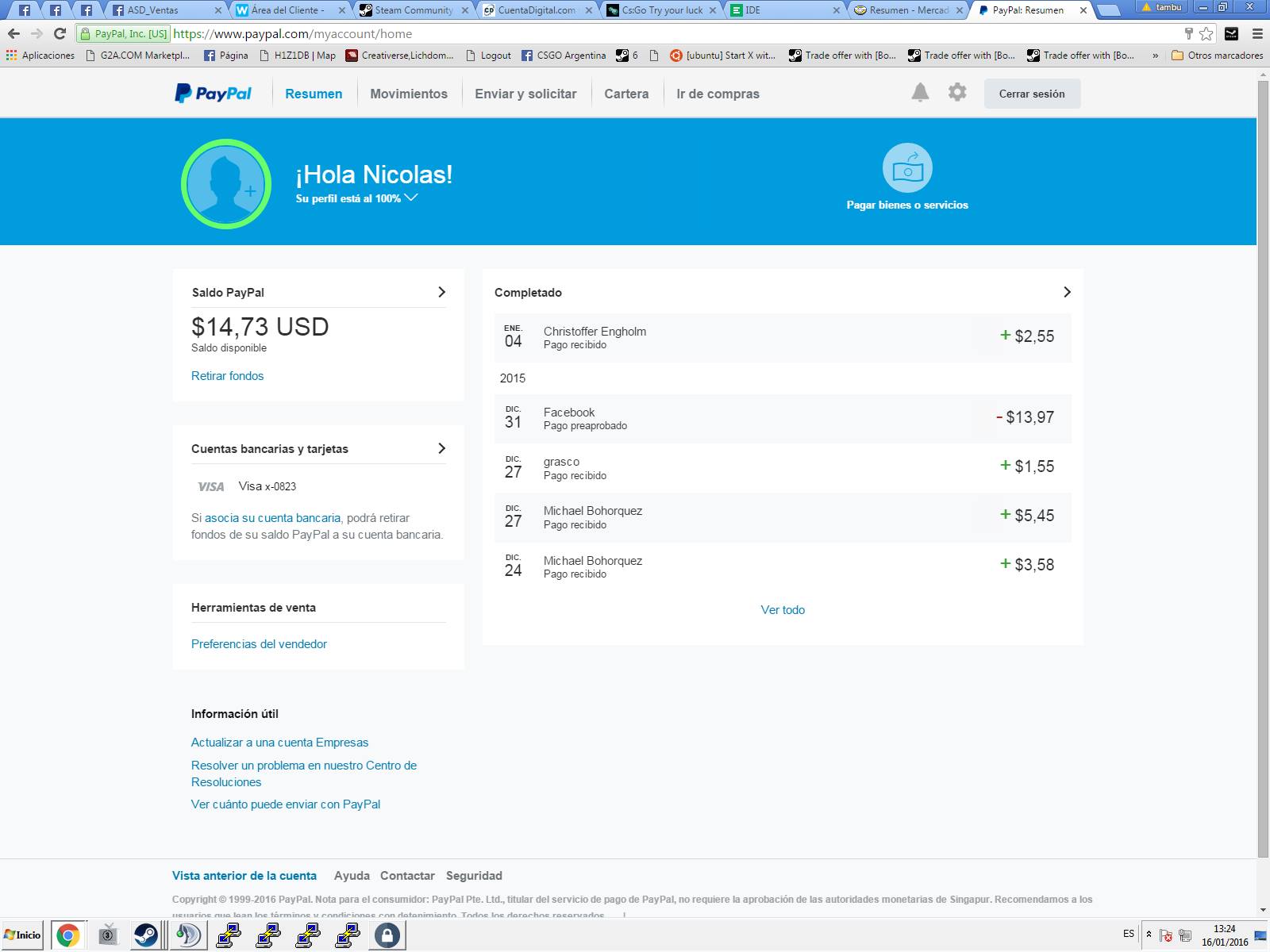Open settings gear icon in PayPal header
This screenshot has height=952, width=1270.
click(957, 93)
